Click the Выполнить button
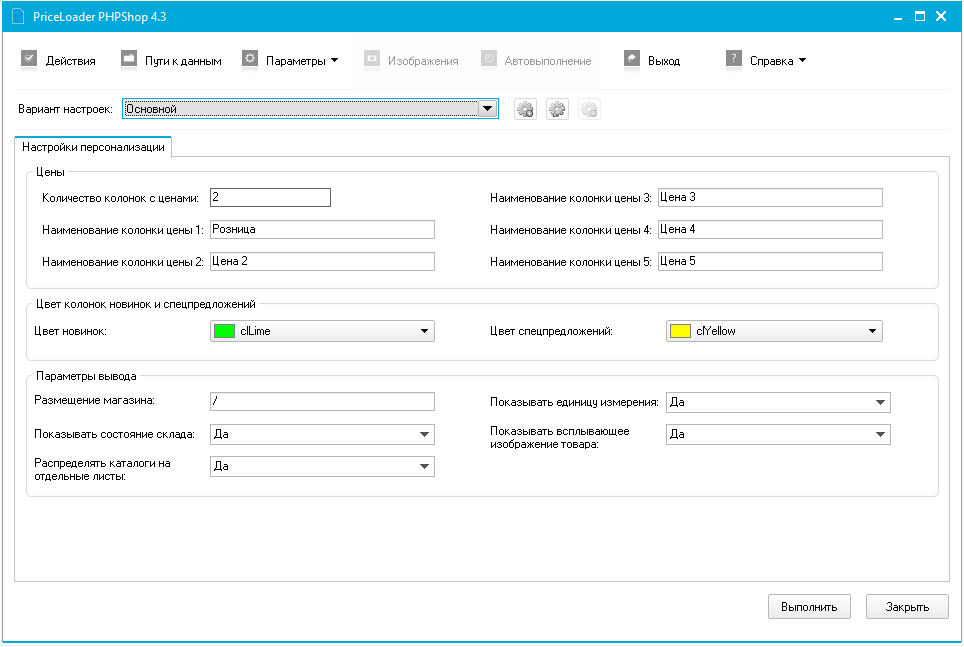 [x=809, y=606]
